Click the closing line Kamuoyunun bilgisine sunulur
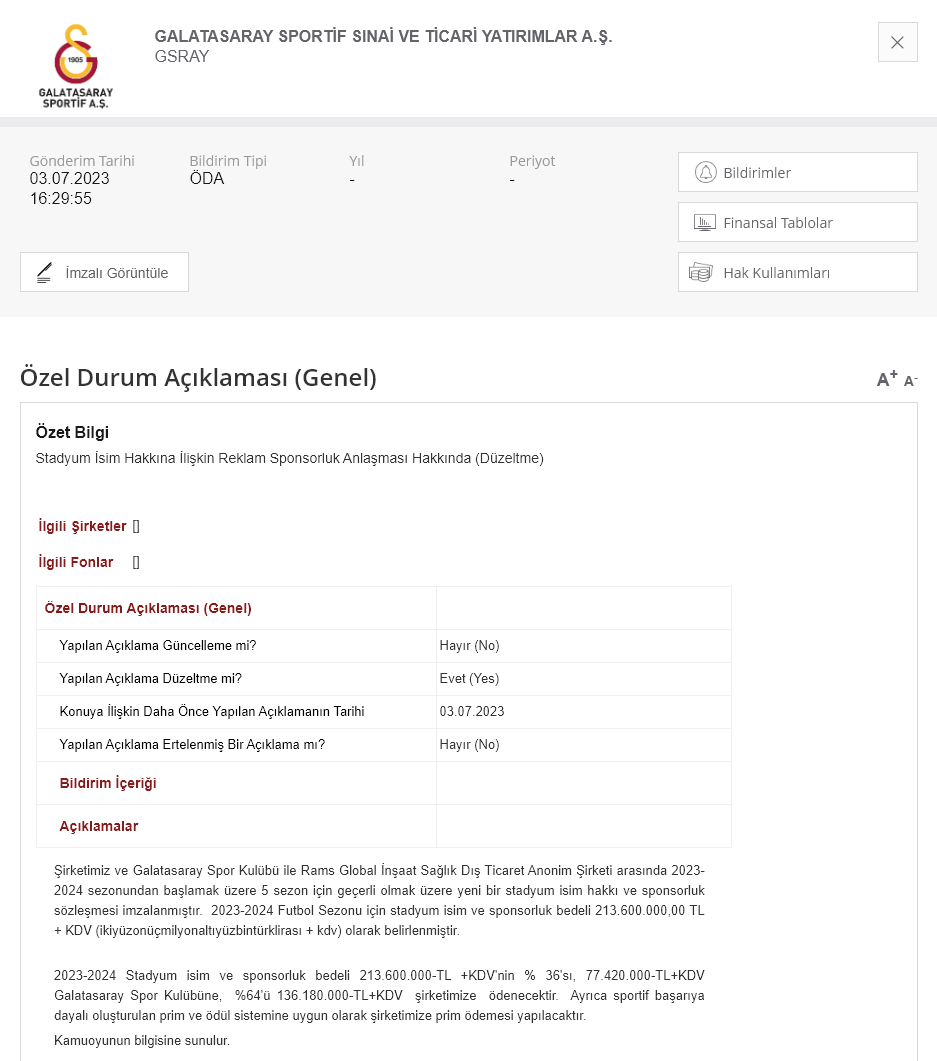This screenshot has height=1061, width=937. point(142,1041)
